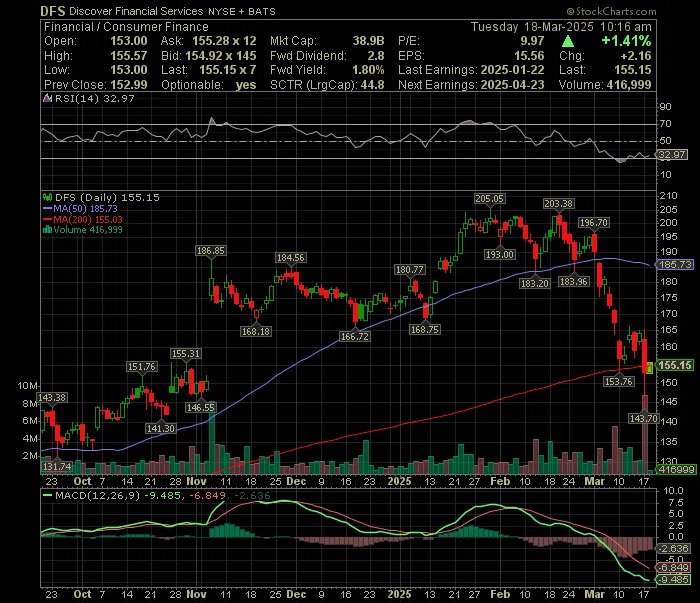
Task: Click the Chg value +2.16
Action: coord(636,55)
